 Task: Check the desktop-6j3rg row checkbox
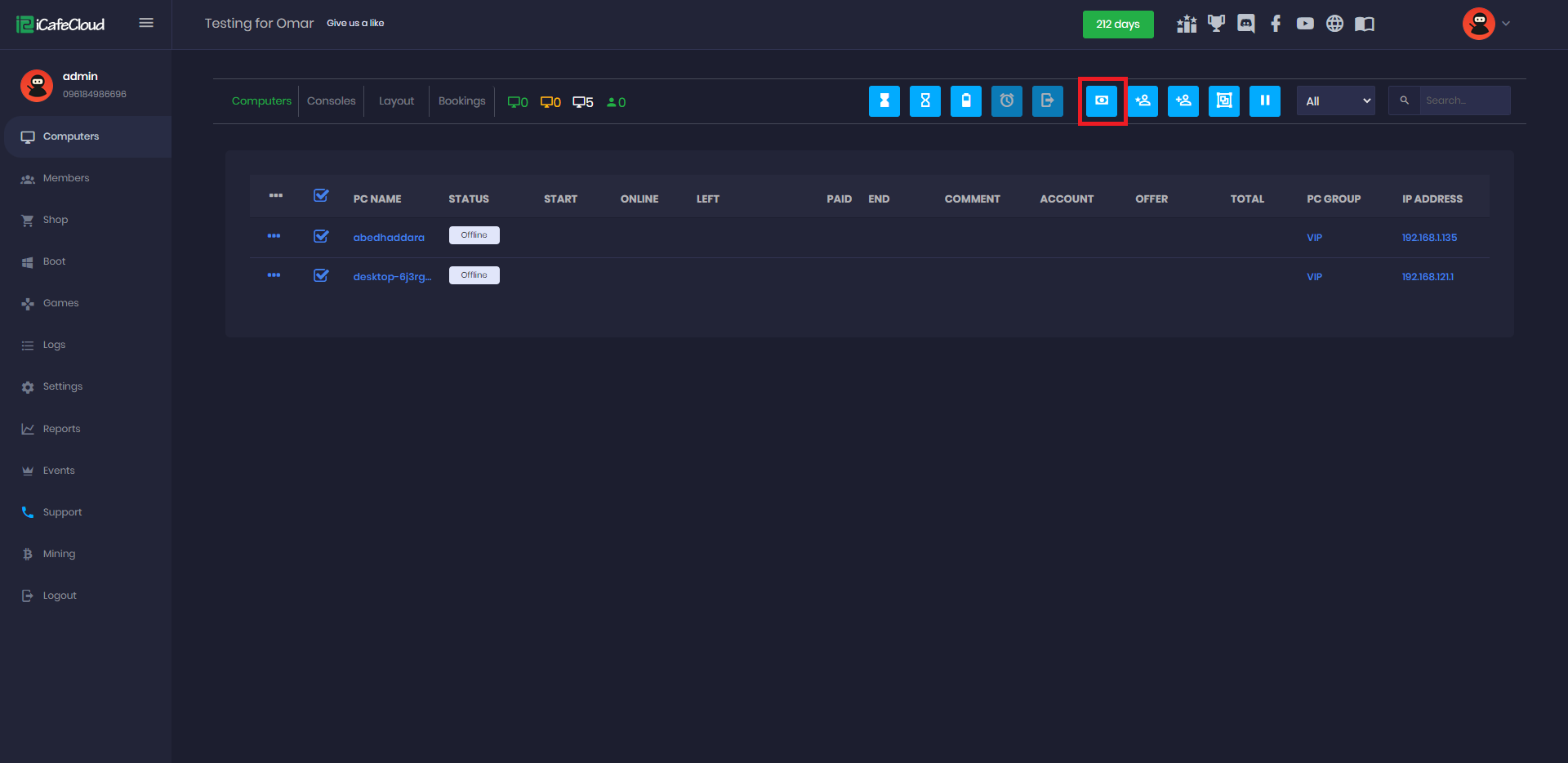[x=321, y=275]
